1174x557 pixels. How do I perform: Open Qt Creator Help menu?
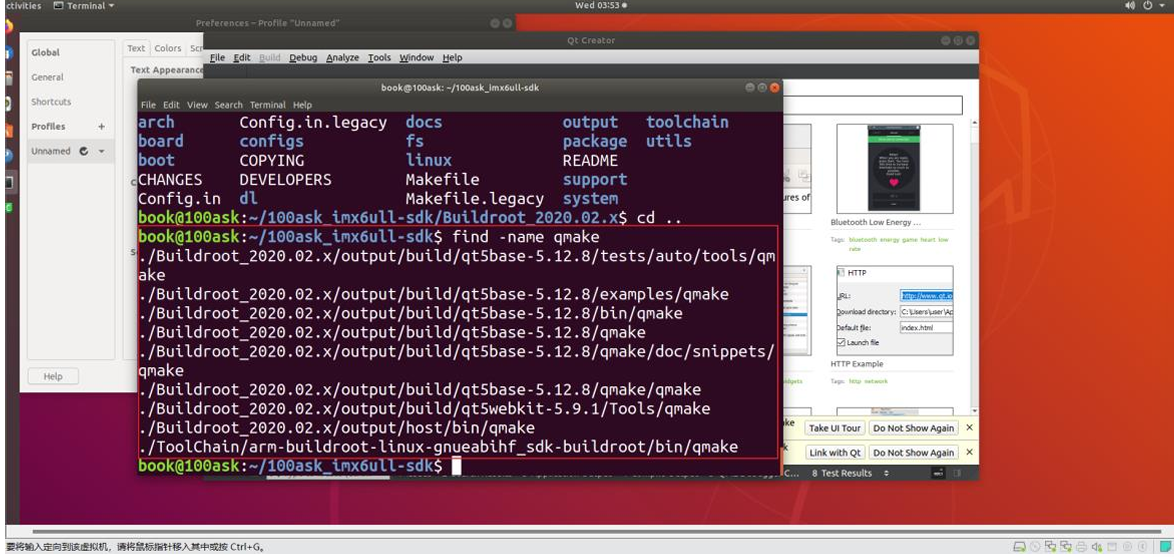click(452, 58)
